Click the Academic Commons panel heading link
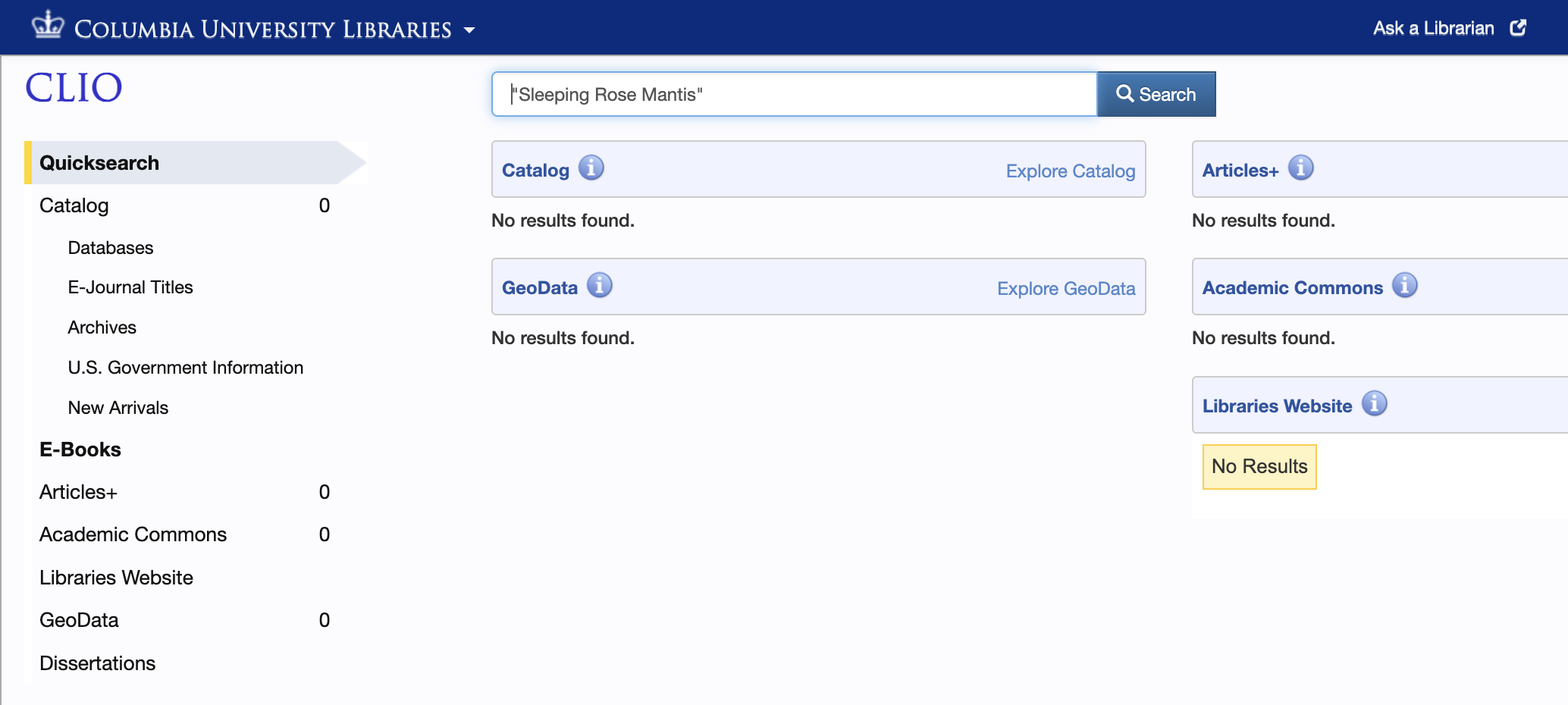Image resolution: width=1568 pixels, height=705 pixels. (x=1293, y=288)
